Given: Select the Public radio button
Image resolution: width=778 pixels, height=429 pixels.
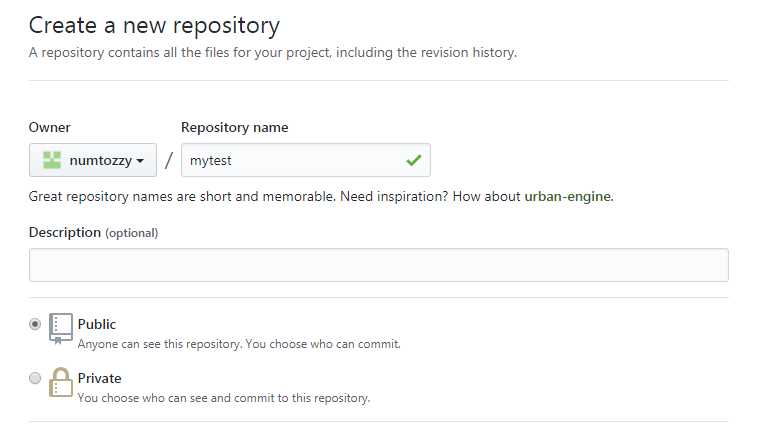Looking at the screenshot, I should click(35, 324).
